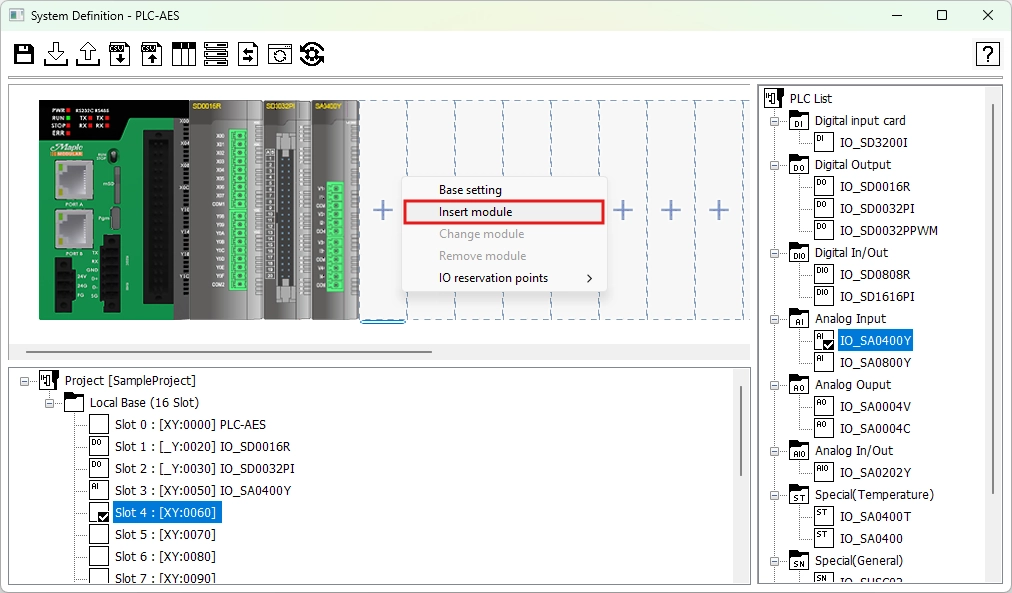Collapse the Digital In/Out category
Image resolution: width=1012 pixels, height=593 pixels.
click(774, 254)
